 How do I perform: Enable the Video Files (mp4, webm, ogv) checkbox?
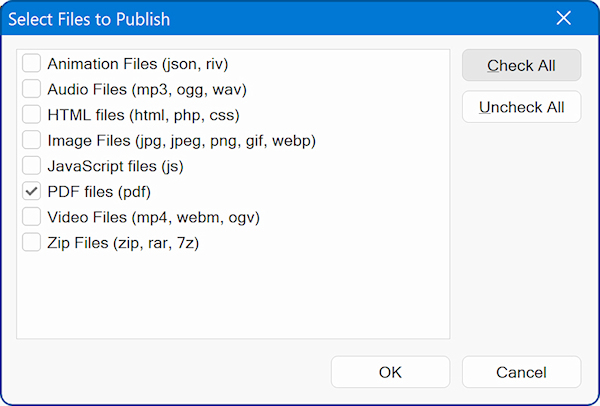click(x=32, y=217)
